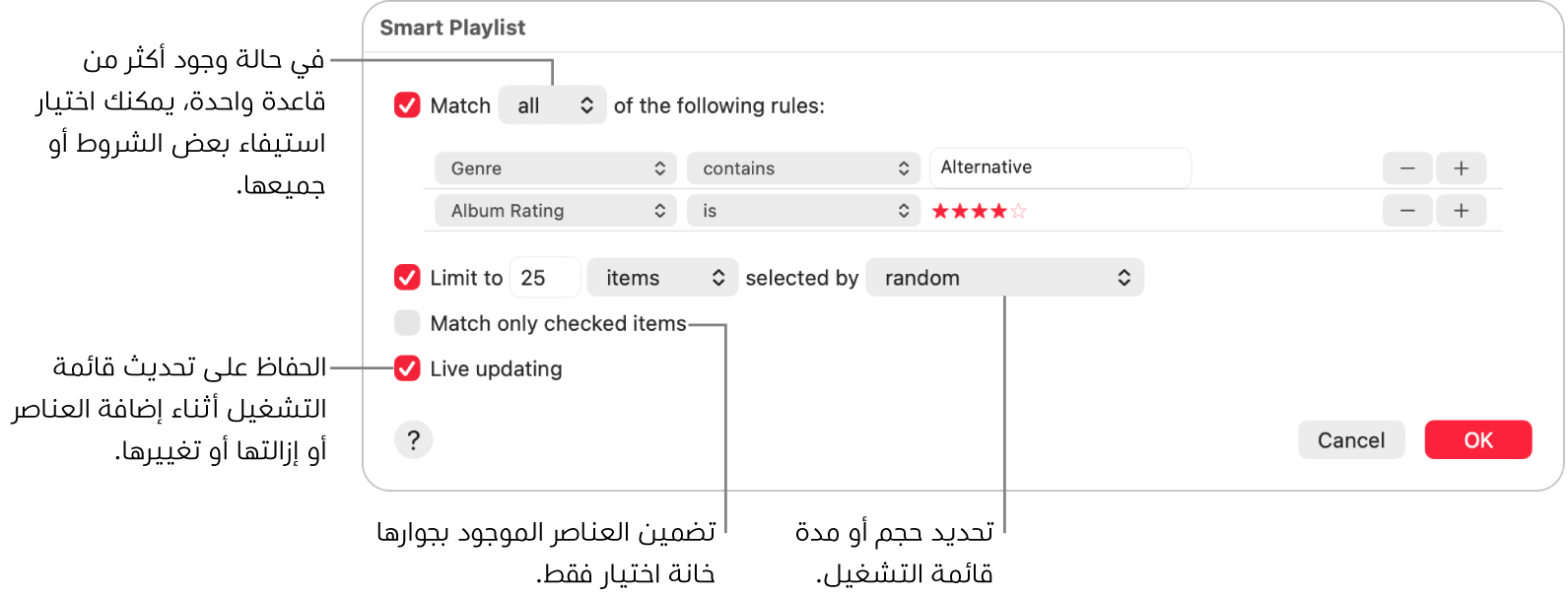Set album rating to three stars
Screen dimensions: 1568x597
click(x=979, y=211)
